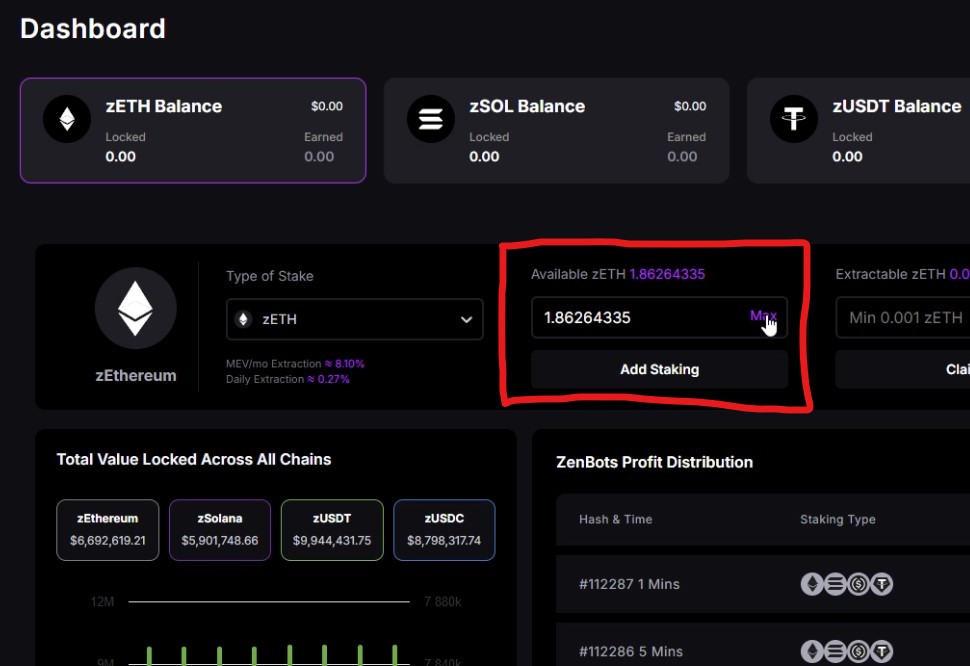
Task: Click the Ethereum coin icon in row #112286
Action: click(x=812, y=651)
